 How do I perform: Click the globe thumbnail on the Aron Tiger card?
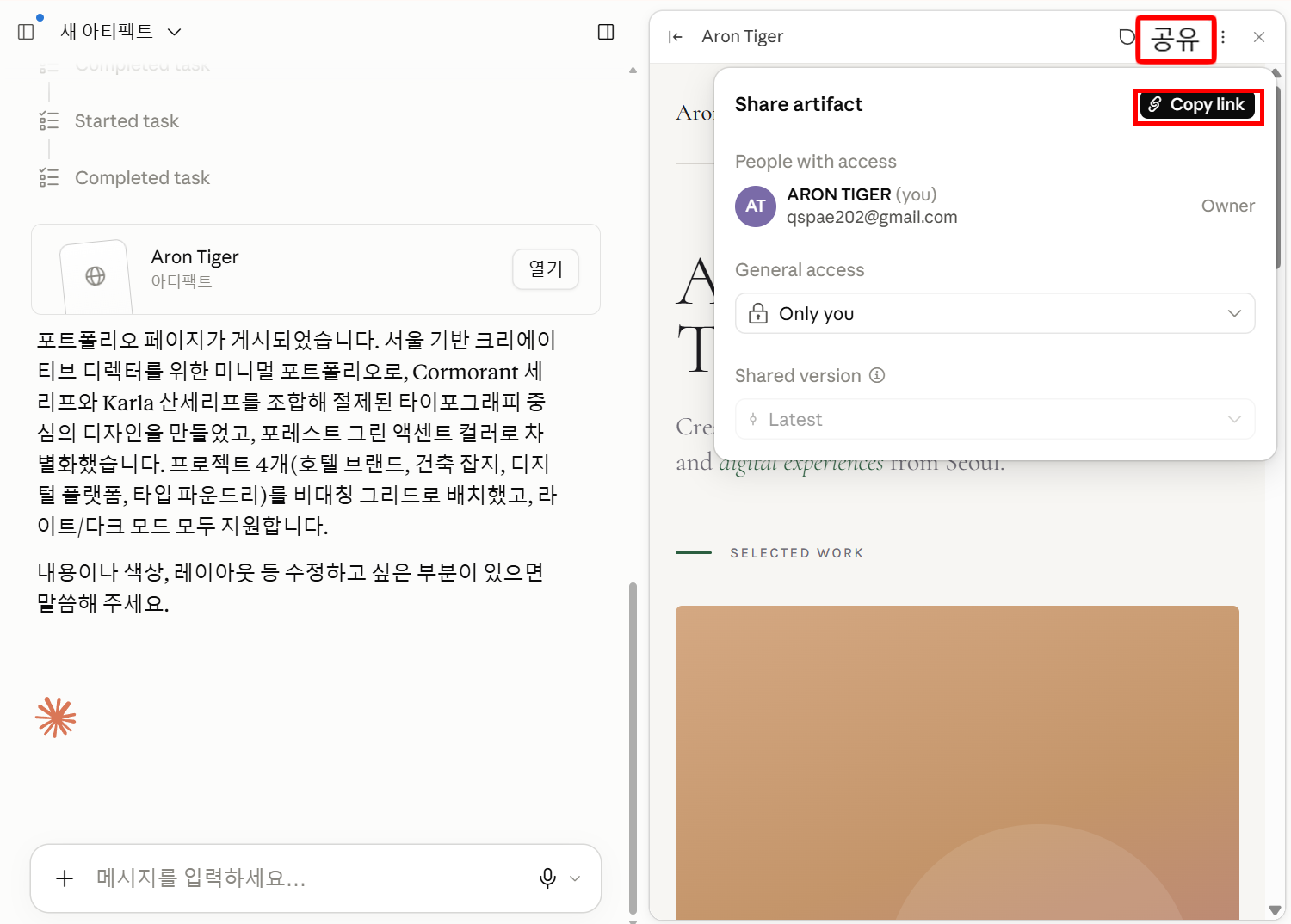pyautogui.click(x=96, y=276)
